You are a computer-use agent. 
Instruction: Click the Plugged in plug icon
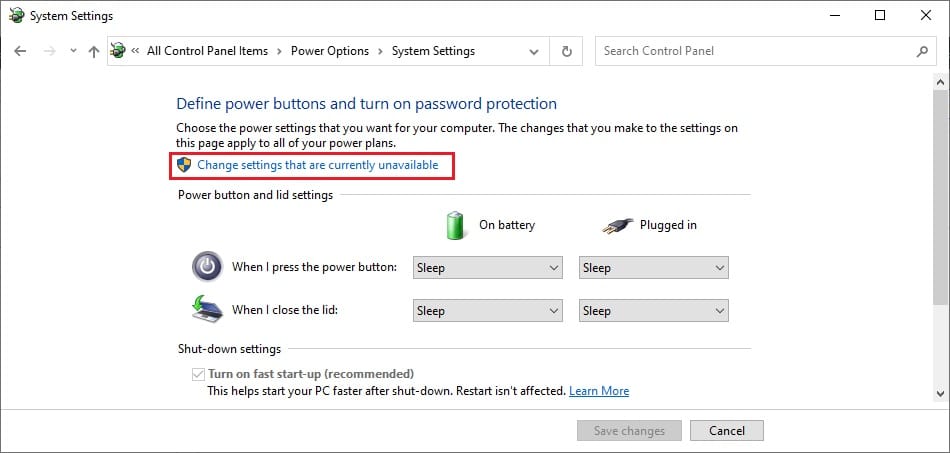tap(619, 225)
